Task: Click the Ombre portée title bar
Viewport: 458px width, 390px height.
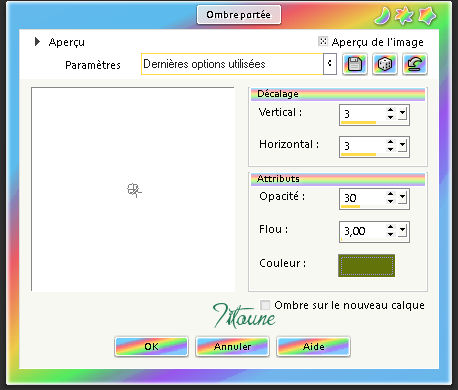Action: pyautogui.click(x=239, y=15)
